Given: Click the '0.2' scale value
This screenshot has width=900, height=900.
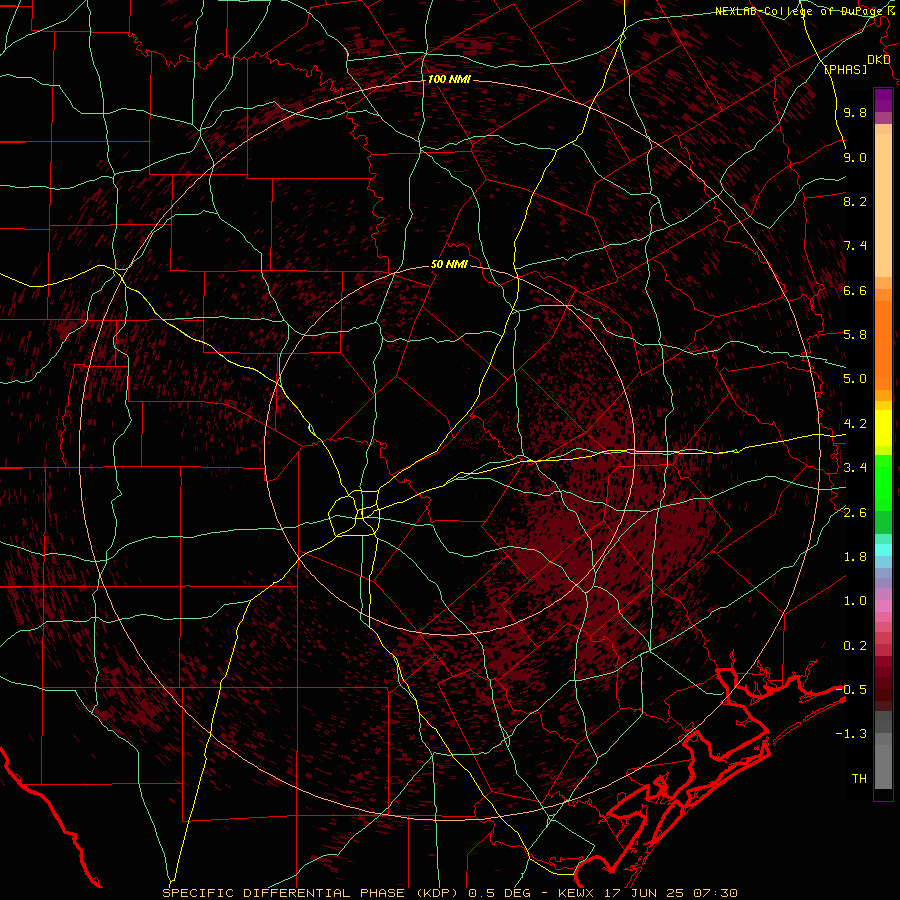Looking at the screenshot, I should (855, 646).
